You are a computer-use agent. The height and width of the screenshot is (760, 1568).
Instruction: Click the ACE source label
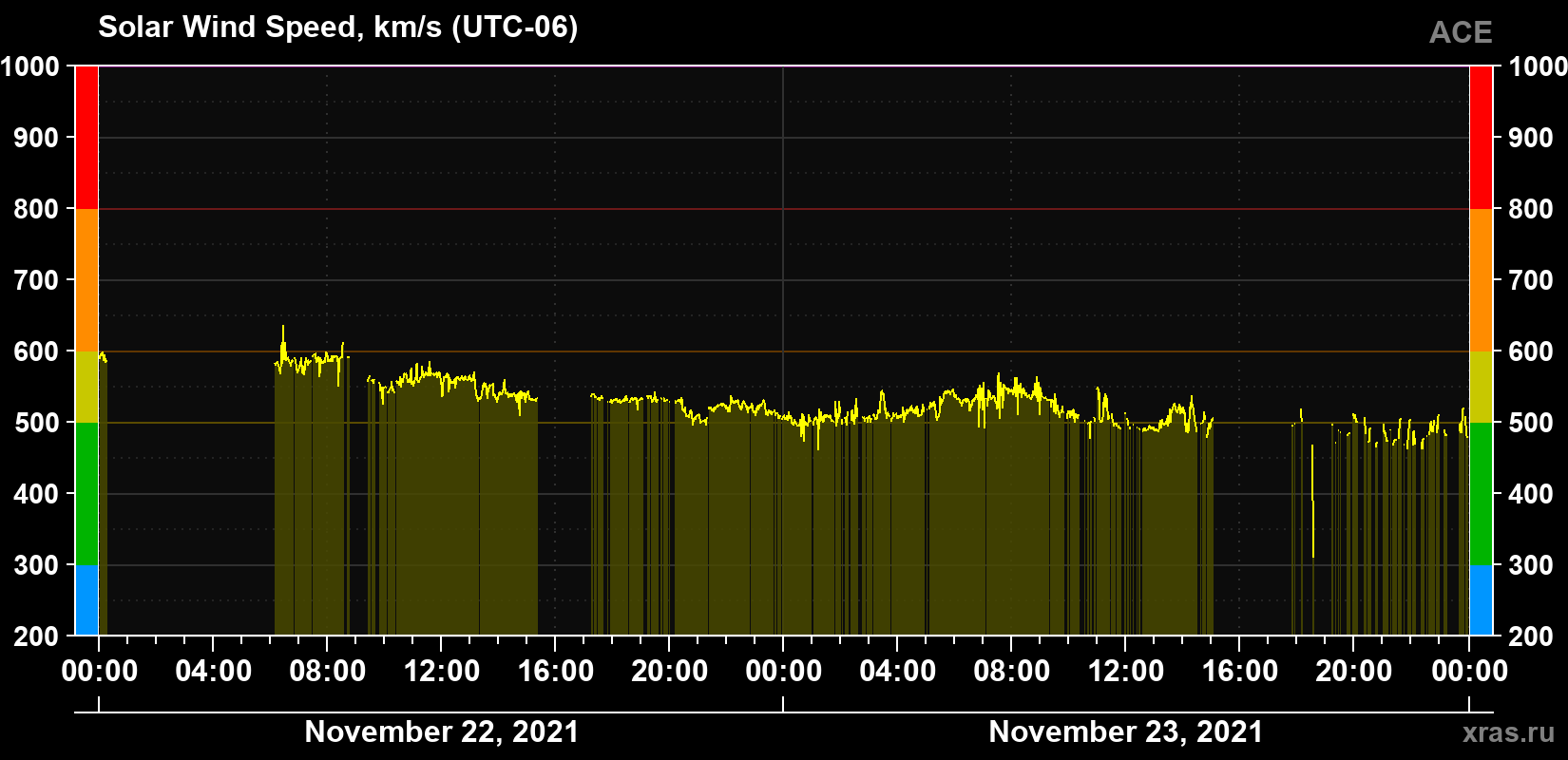tap(1461, 32)
